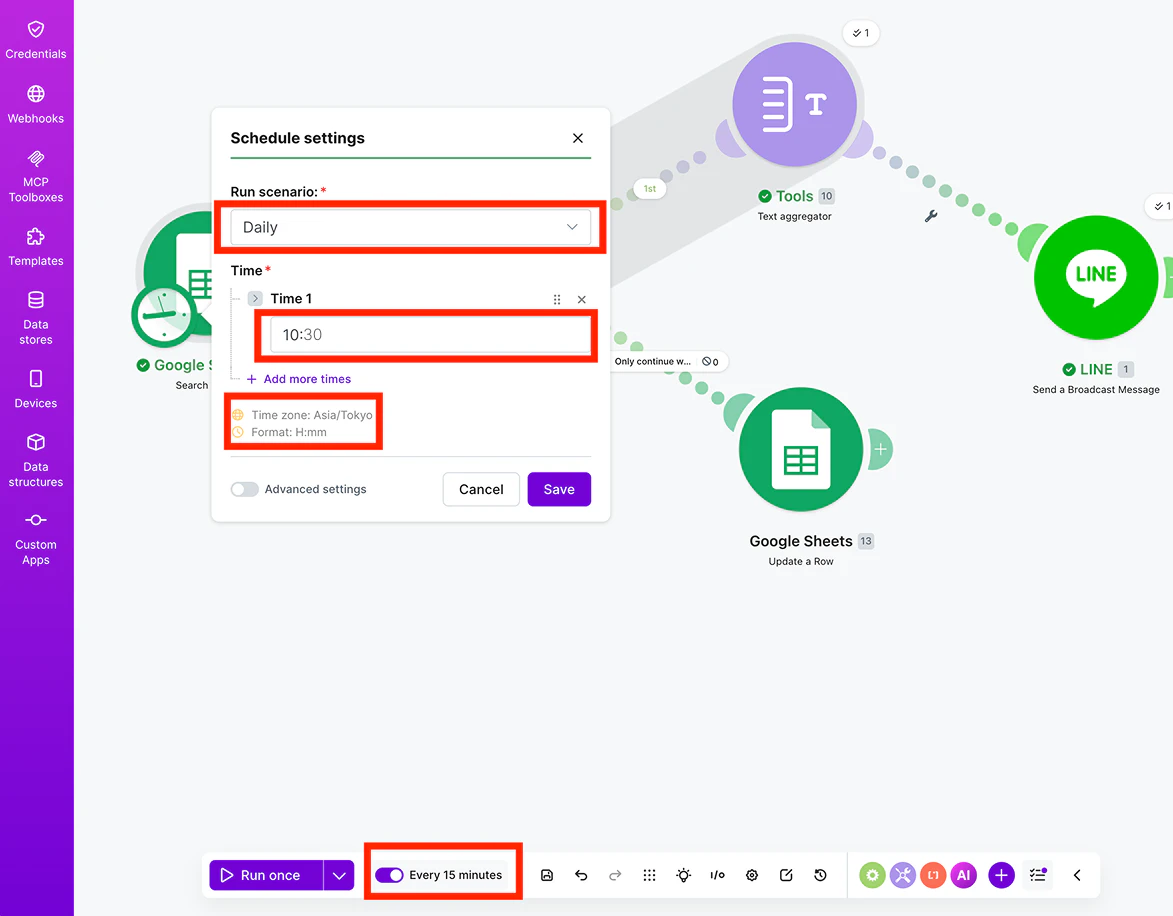
Task: Click the pink AI icon
Action: [964, 875]
